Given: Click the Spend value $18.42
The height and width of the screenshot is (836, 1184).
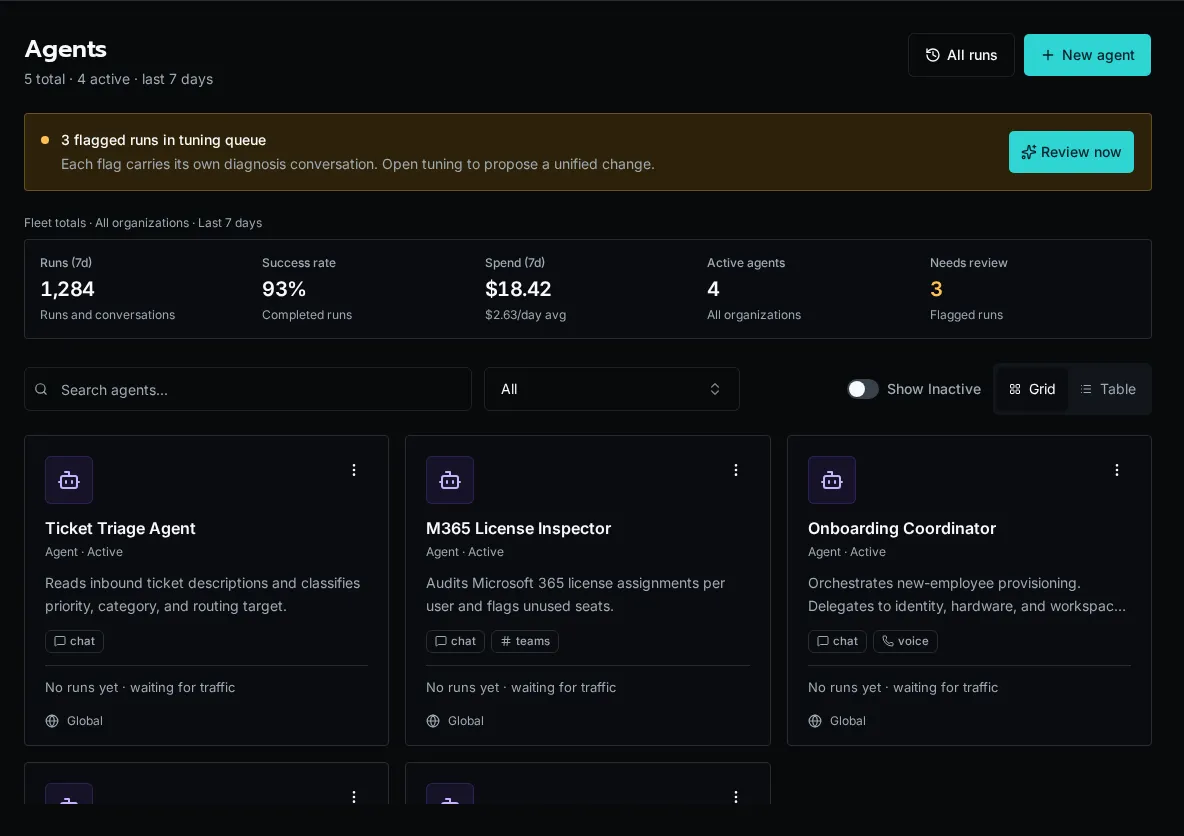Looking at the screenshot, I should pyautogui.click(x=518, y=289).
